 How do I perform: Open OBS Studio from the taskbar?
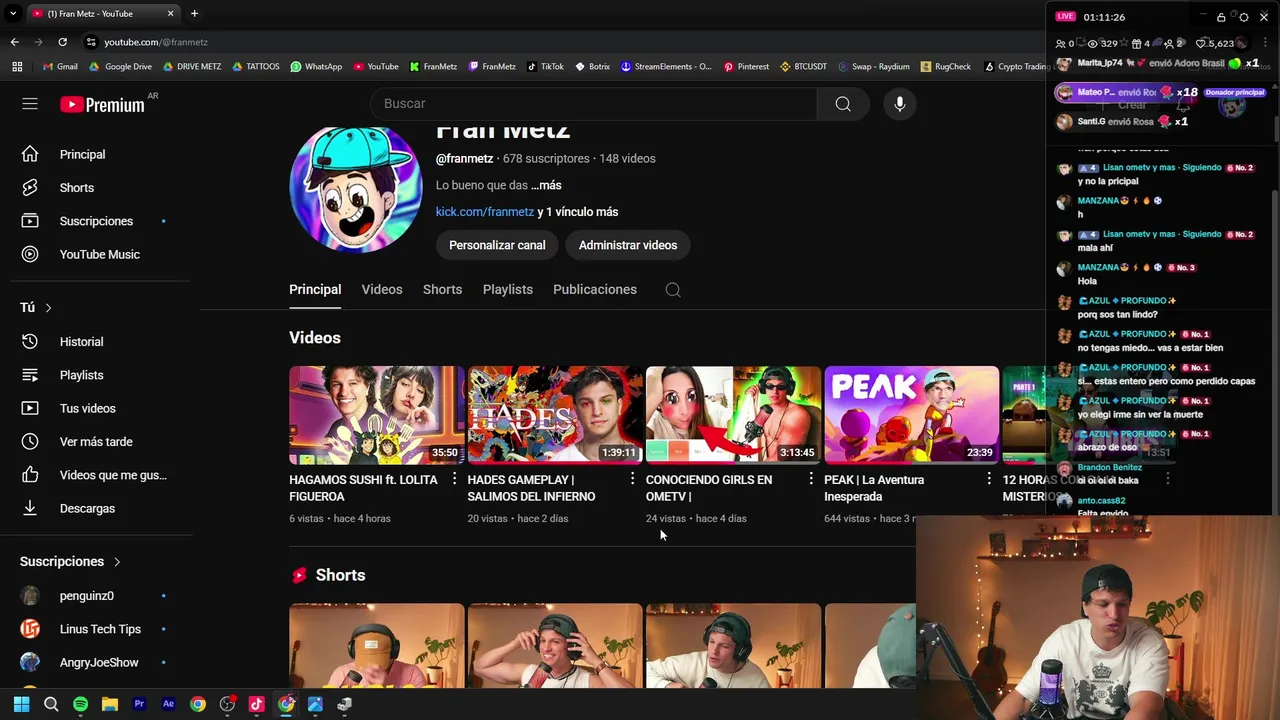[x=227, y=704]
